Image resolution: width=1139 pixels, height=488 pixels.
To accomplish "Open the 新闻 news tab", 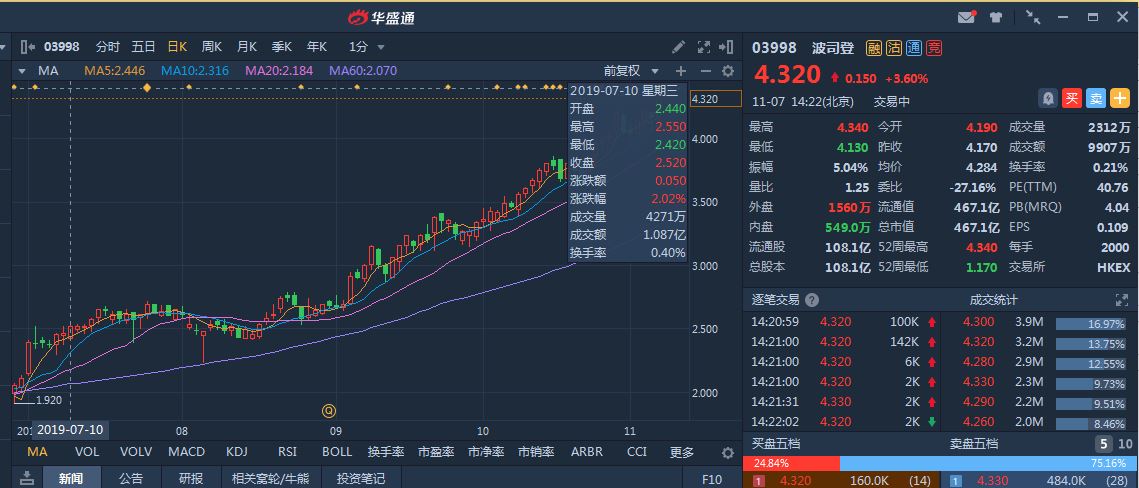I will coord(71,479).
